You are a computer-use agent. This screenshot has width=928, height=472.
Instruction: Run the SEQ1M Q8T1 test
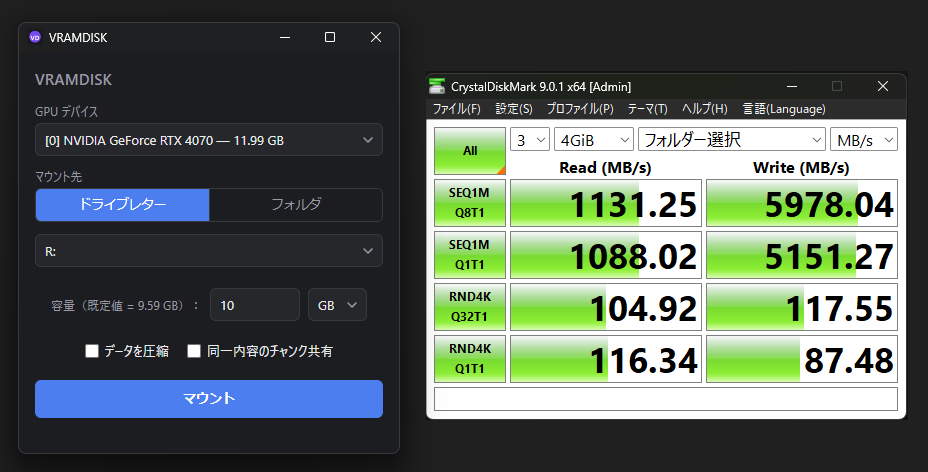pos(470,203)
